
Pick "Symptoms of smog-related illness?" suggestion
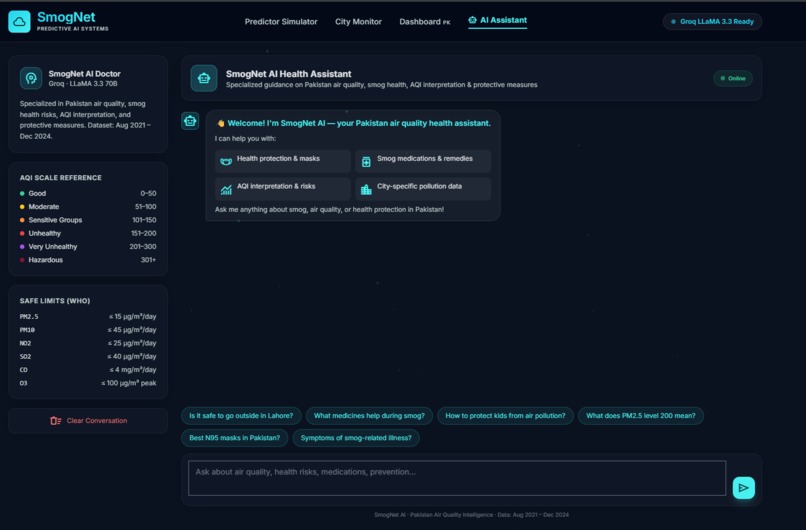tap(356, 438)
